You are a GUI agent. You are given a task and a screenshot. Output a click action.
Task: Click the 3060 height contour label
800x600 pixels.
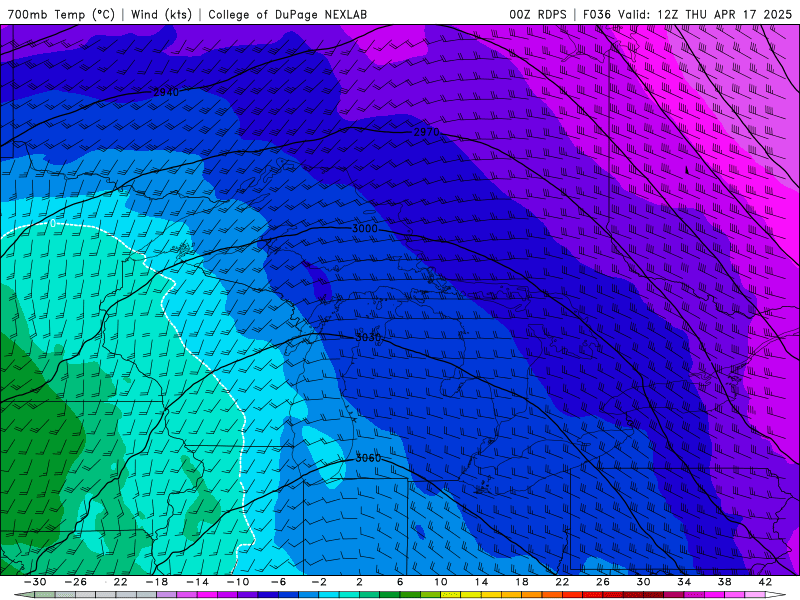tap(368, 458)
